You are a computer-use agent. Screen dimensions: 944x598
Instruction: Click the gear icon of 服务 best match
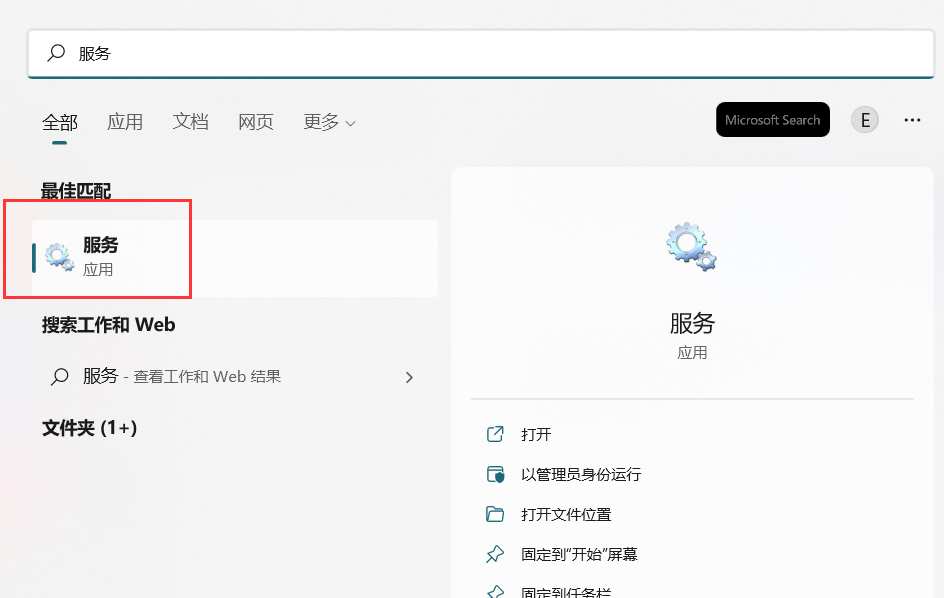(60, 257)
